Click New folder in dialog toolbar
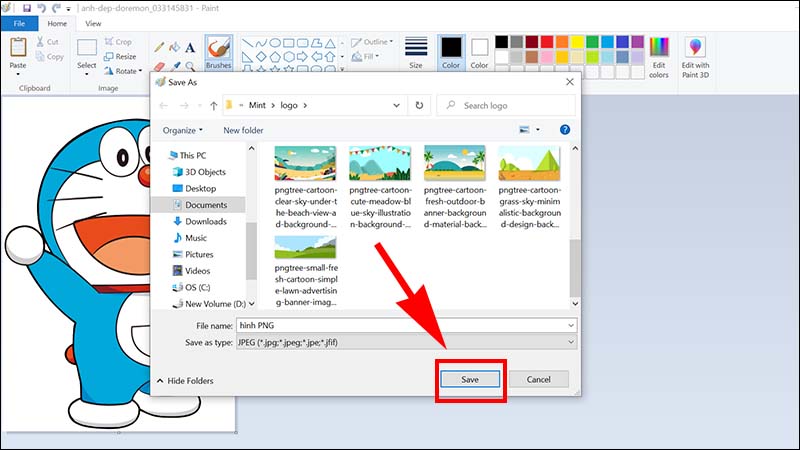 pos(243,130)
